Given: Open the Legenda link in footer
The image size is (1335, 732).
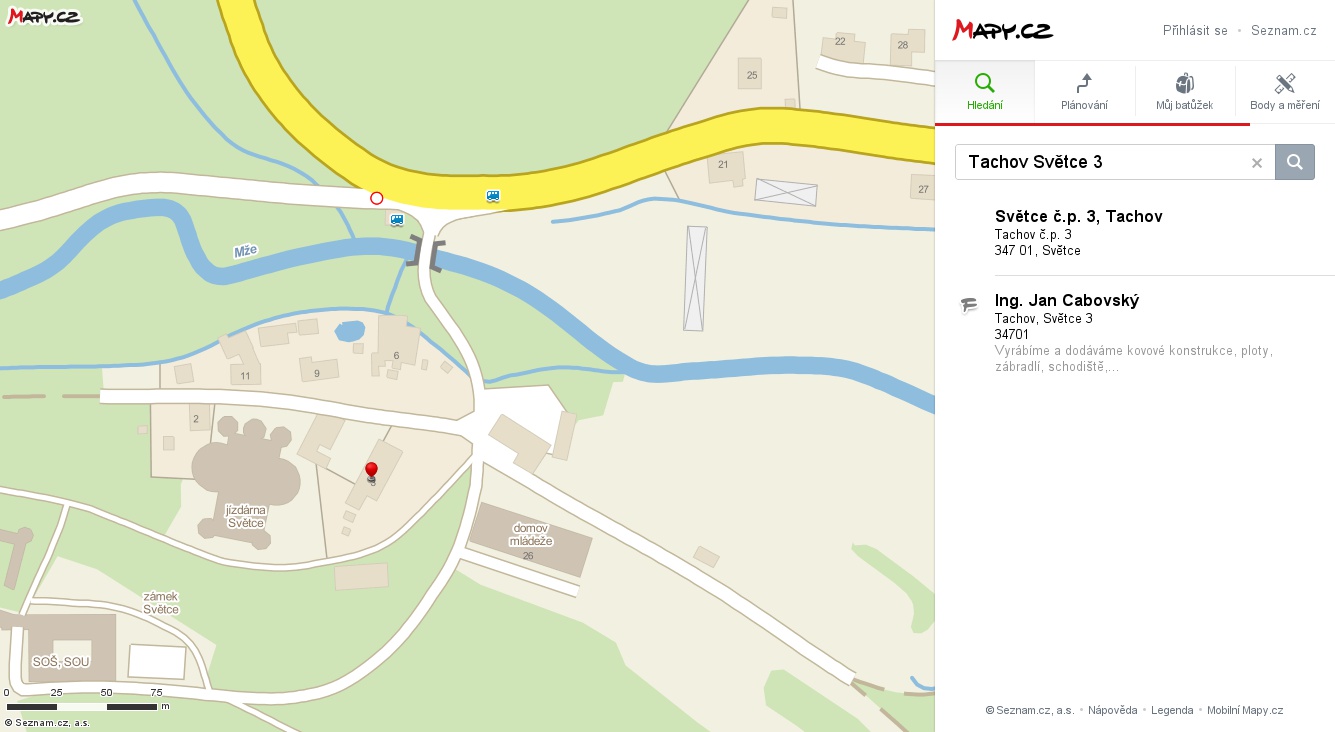Looking at the screenshot, I should point(1172,710).
